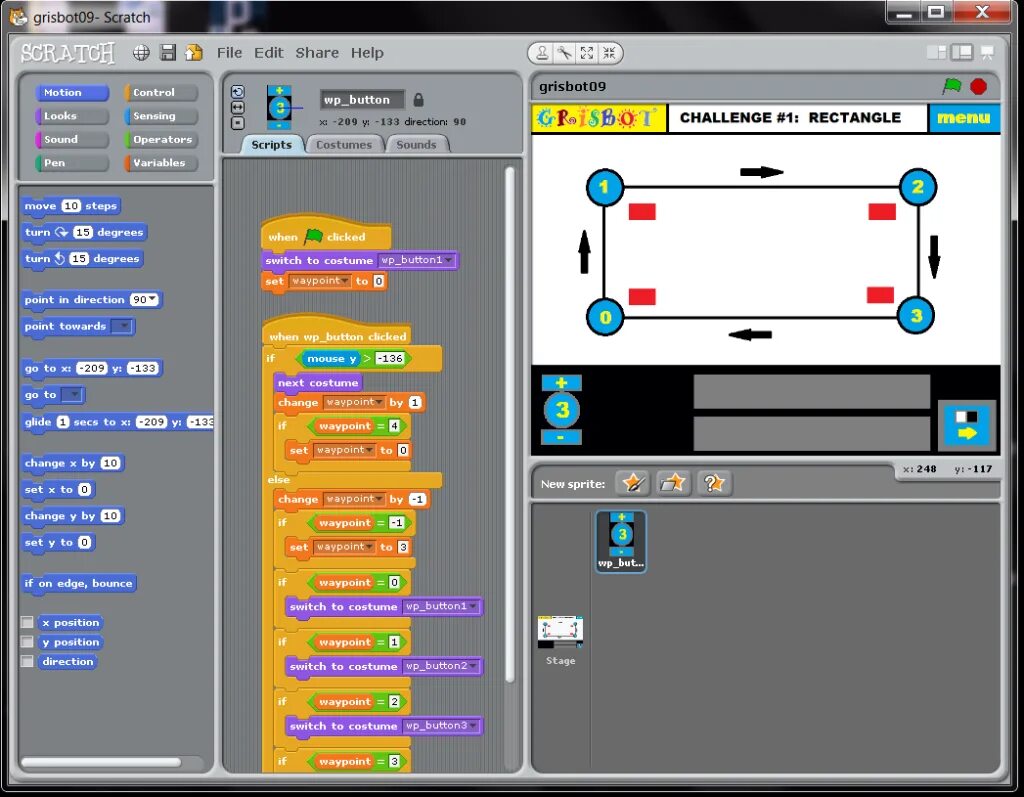Click waypoint circle 0 on stage
The width and height of the screenshot is (1024, 797).
[x=605, y=317]
